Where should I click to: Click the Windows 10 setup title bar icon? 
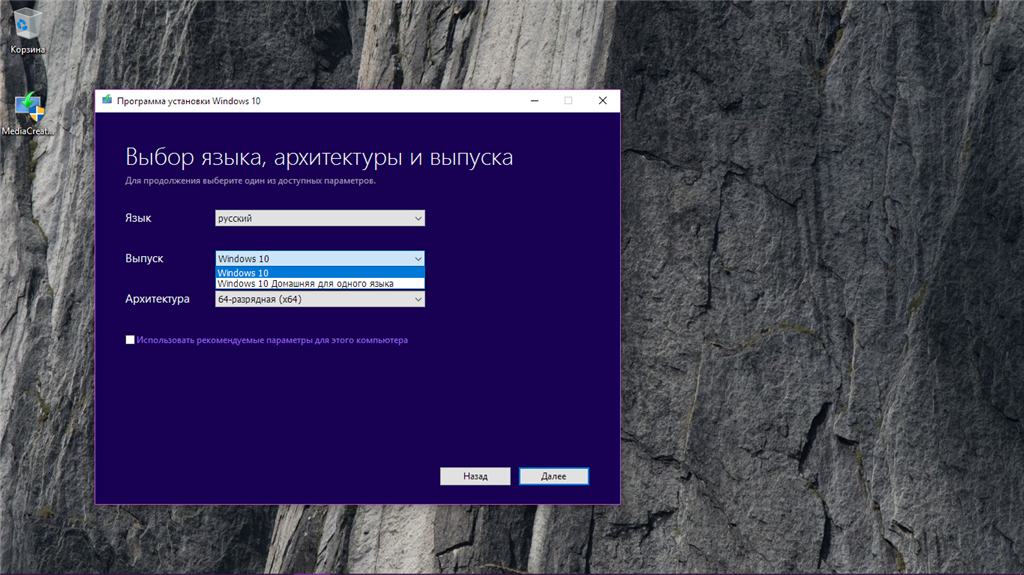click(x=106, y=101)
